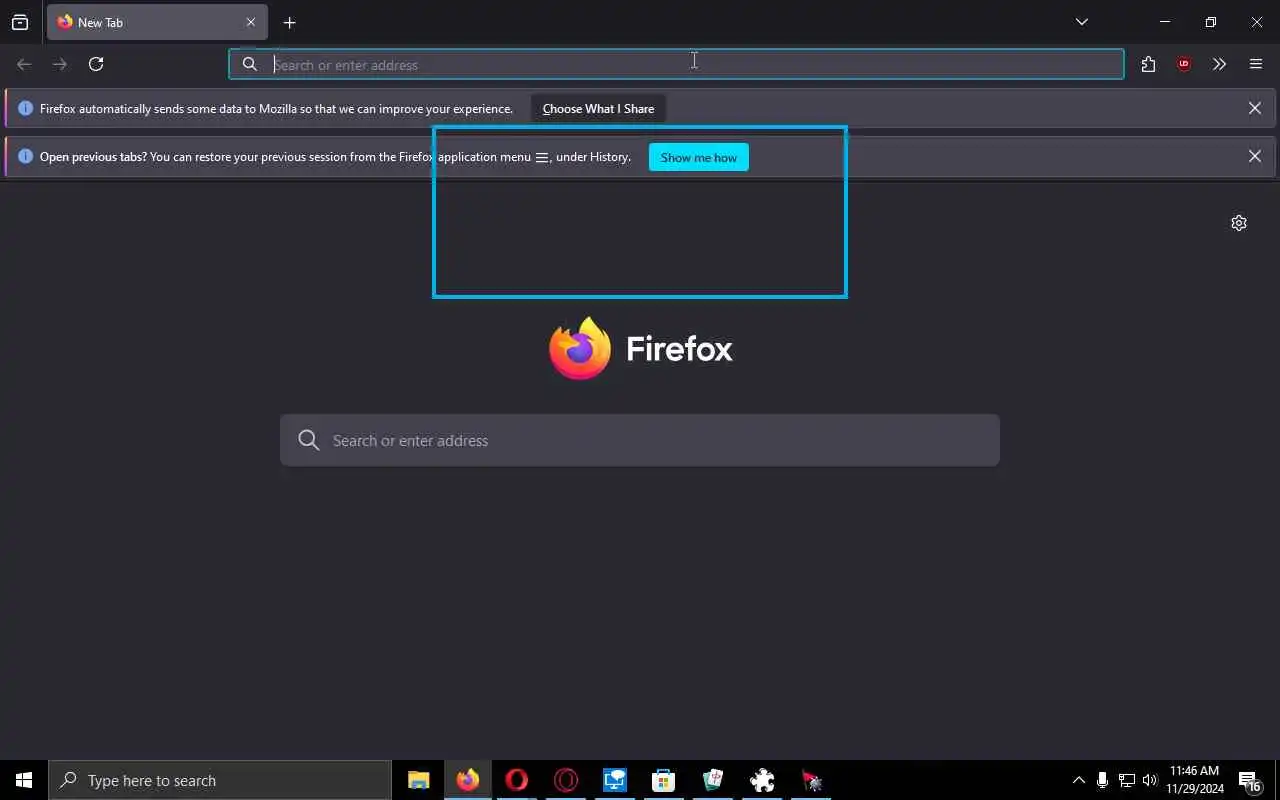The image size is (1280, 800).
Task: Open Microsoft Store from taskbar
Action: pyautogui.click(x=663, y=780)
